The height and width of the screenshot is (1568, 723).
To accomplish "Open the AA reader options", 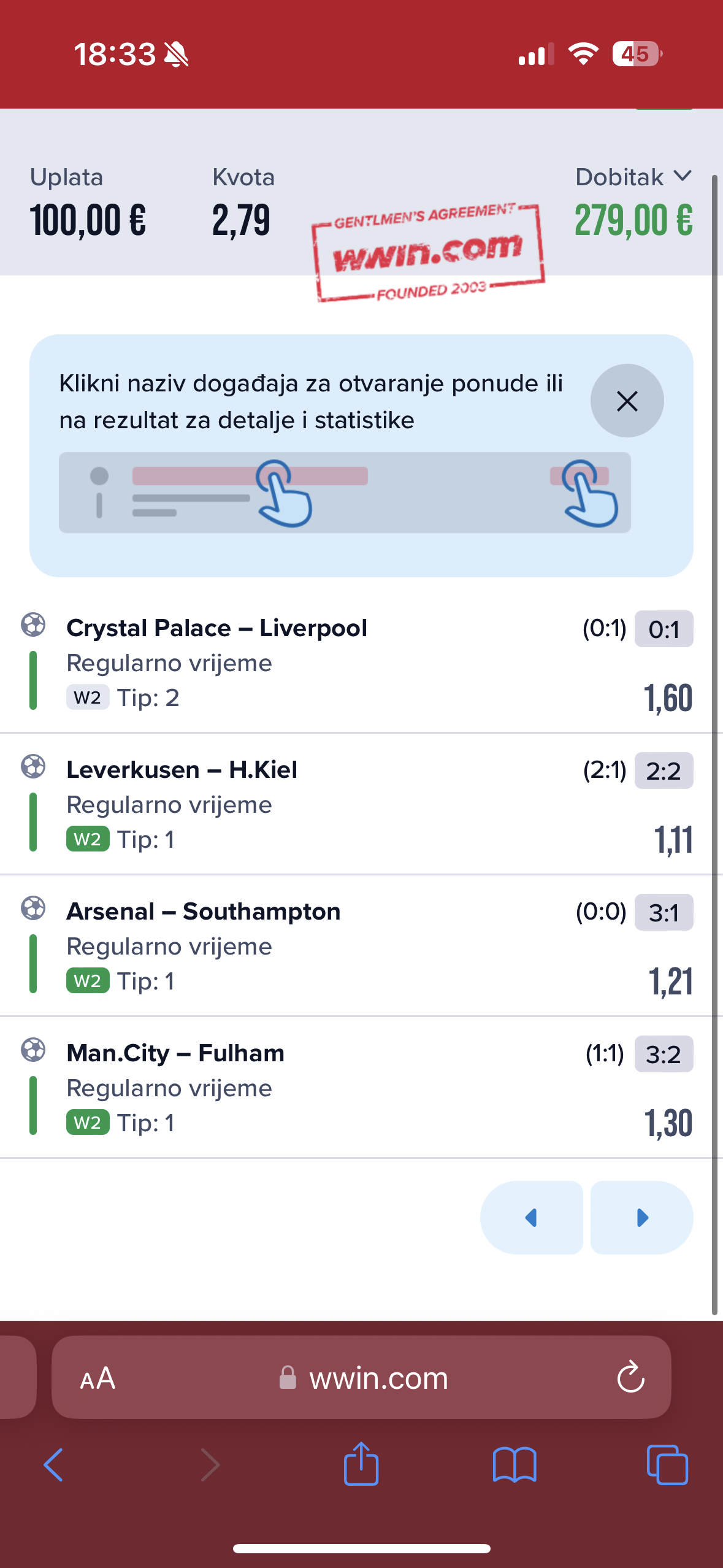I will [x=98, y=1378].
